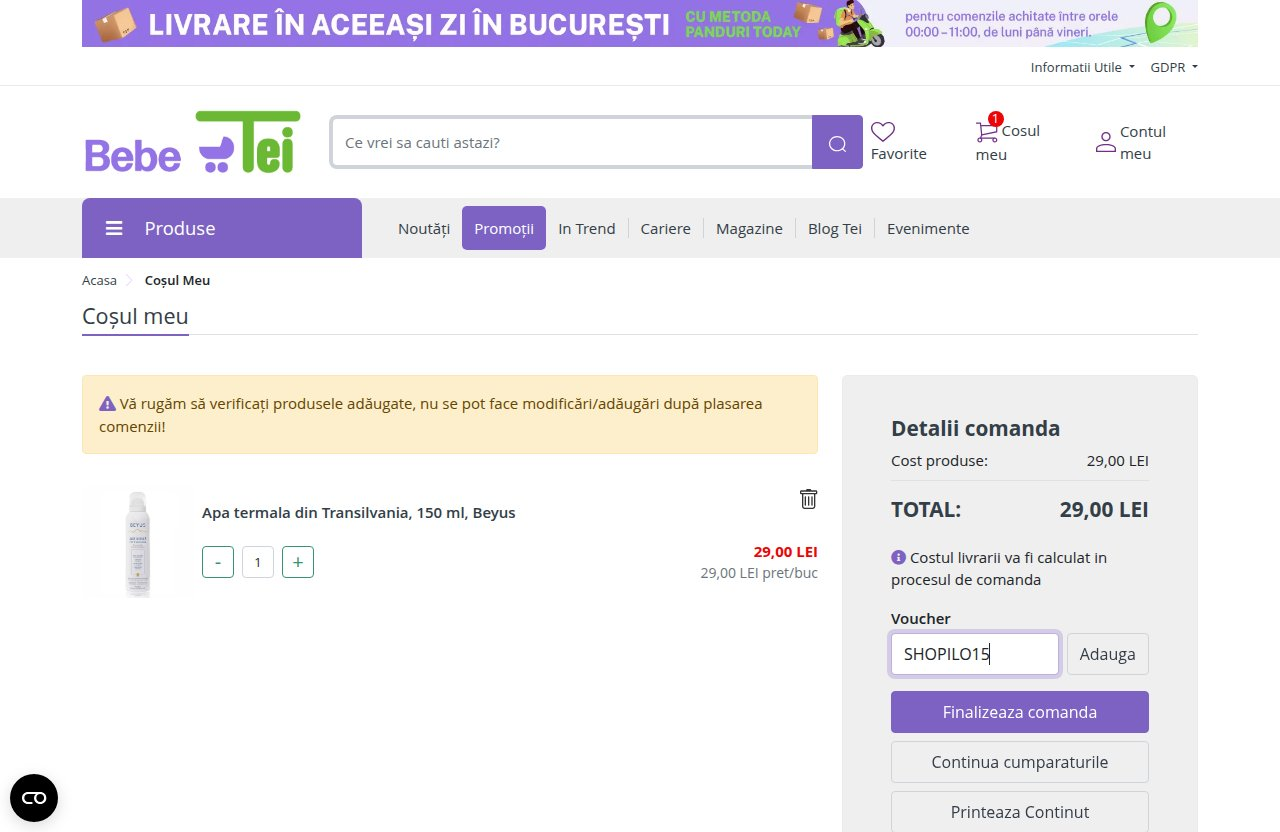Screen dimensions: 1280x832
Task: Click the TOTAL: label in order details
Action: [x=926, y=510]
